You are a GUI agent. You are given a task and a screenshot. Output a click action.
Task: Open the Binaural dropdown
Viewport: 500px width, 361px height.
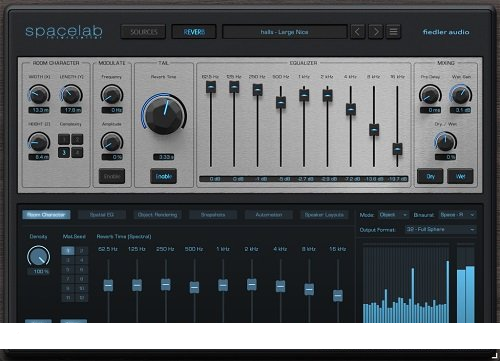pos(457,215)
